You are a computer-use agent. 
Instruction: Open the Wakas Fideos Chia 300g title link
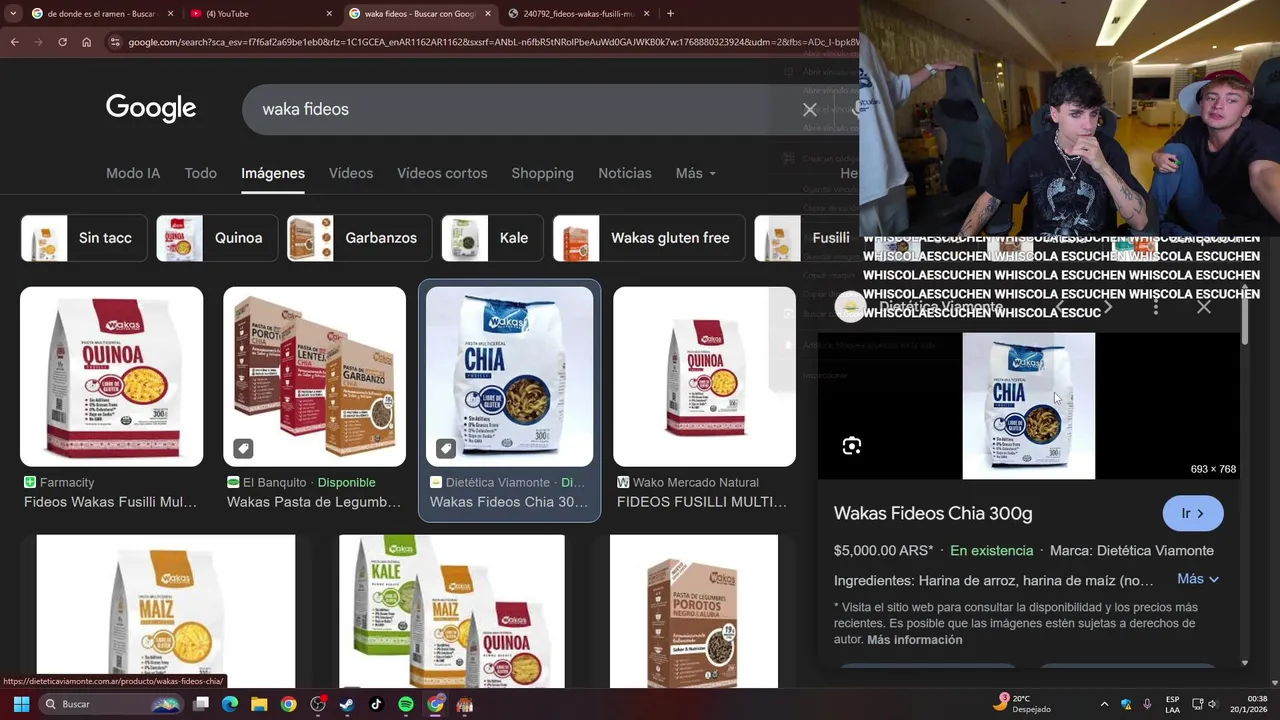click(933, 513)
